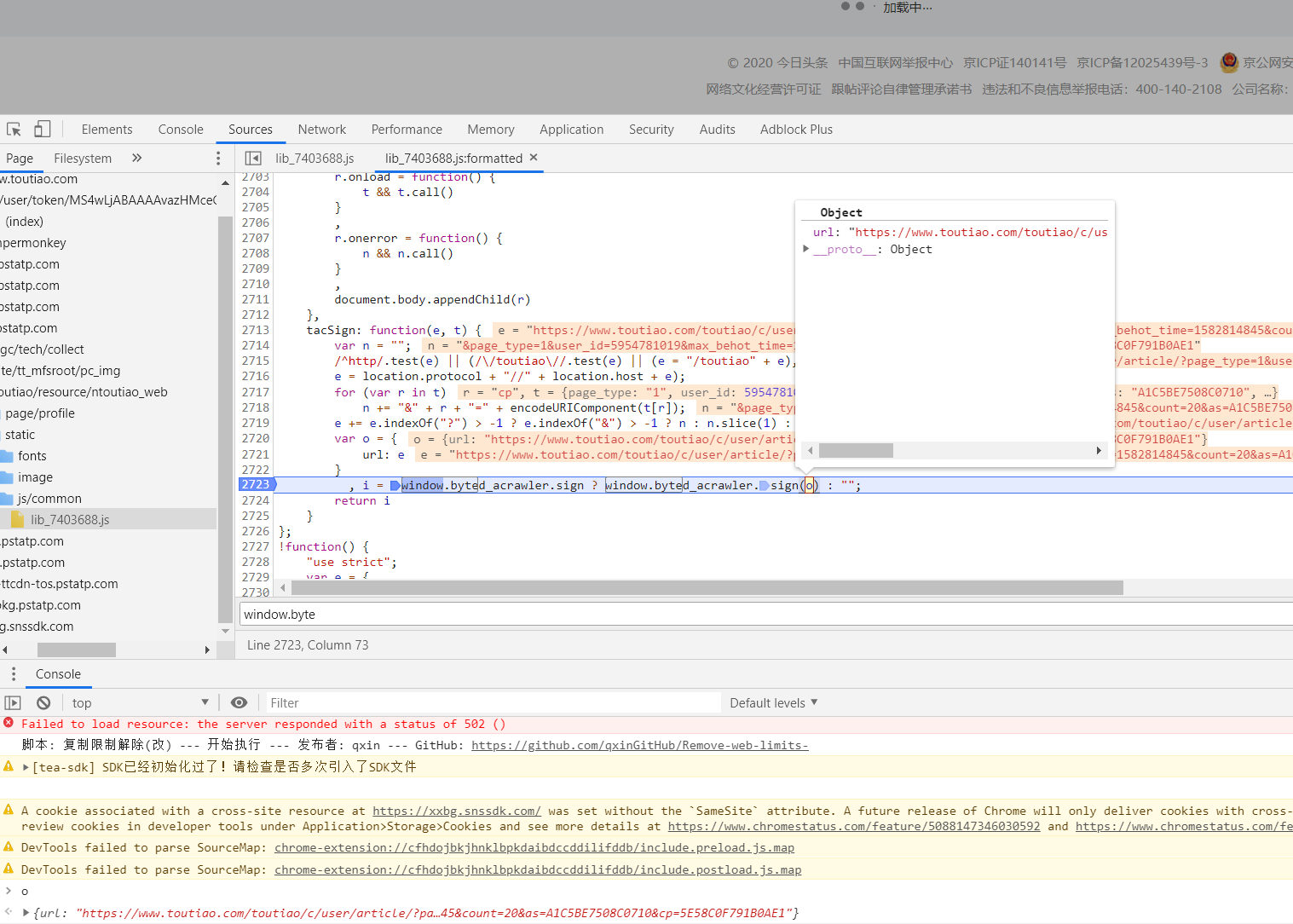Image resolution: width=1293 pixels, height=924 pixels.
Task: Open the console drawer three-dot menu
Action: click(x=13, y=674)
